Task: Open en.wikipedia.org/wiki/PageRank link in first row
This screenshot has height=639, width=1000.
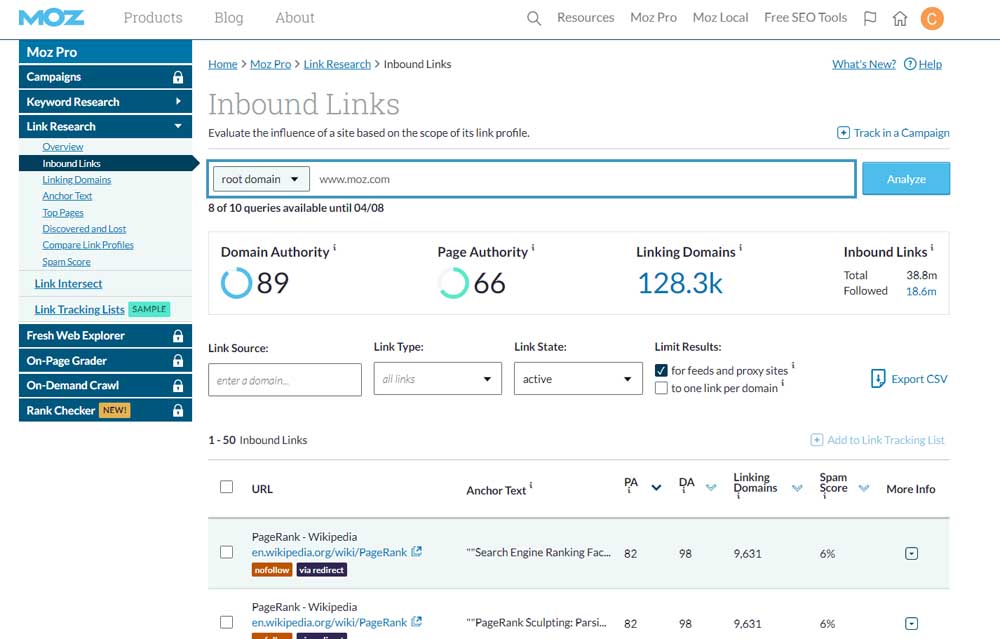Action: (329, 552)
